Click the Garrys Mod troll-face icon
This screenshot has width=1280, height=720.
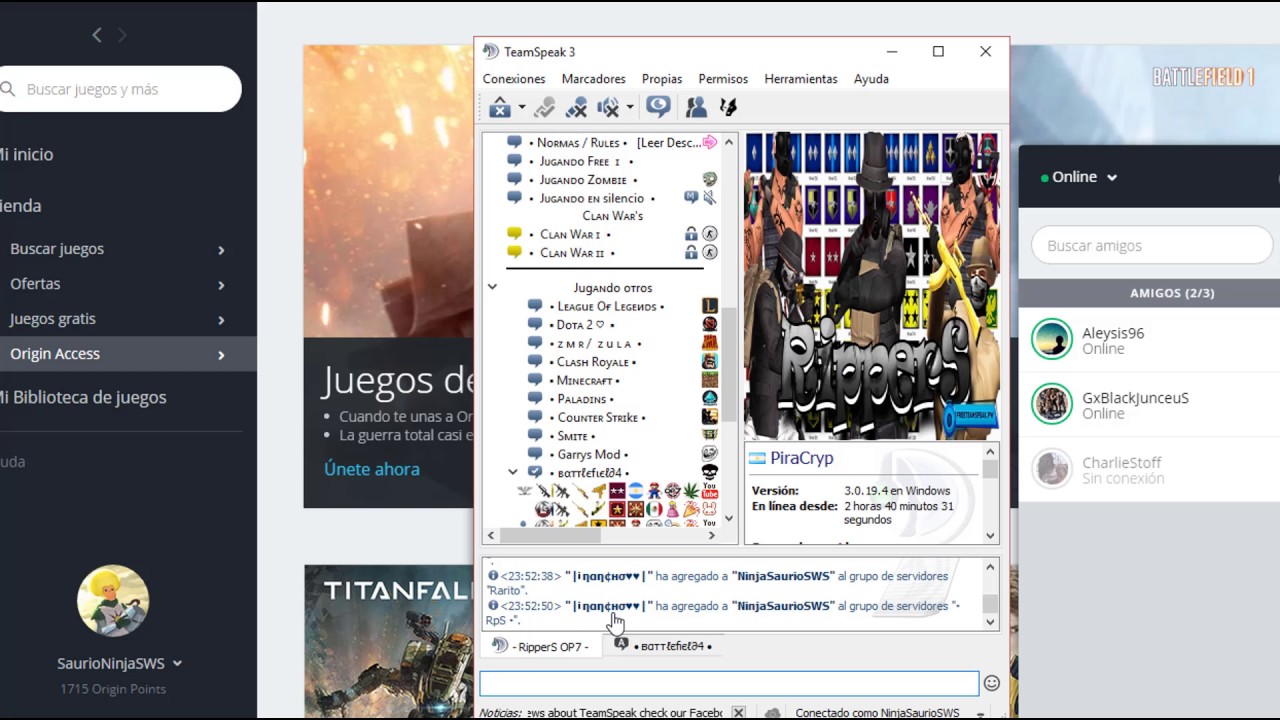(709, 454)
